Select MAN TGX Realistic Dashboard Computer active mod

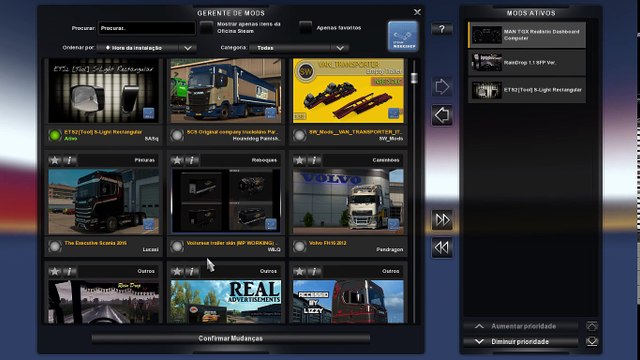pos(527,35)
